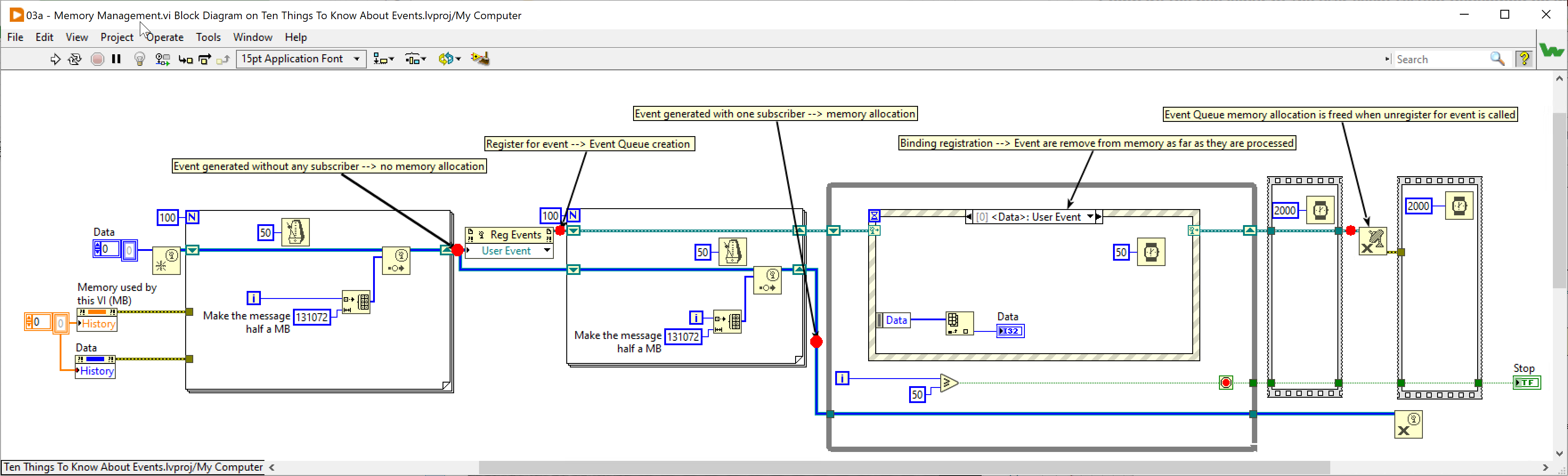Image resolution: width=1568 pixels, height=476 pixels.
Task: Click the breakpoint dot on Reg Events output
Action: point(560,230)
